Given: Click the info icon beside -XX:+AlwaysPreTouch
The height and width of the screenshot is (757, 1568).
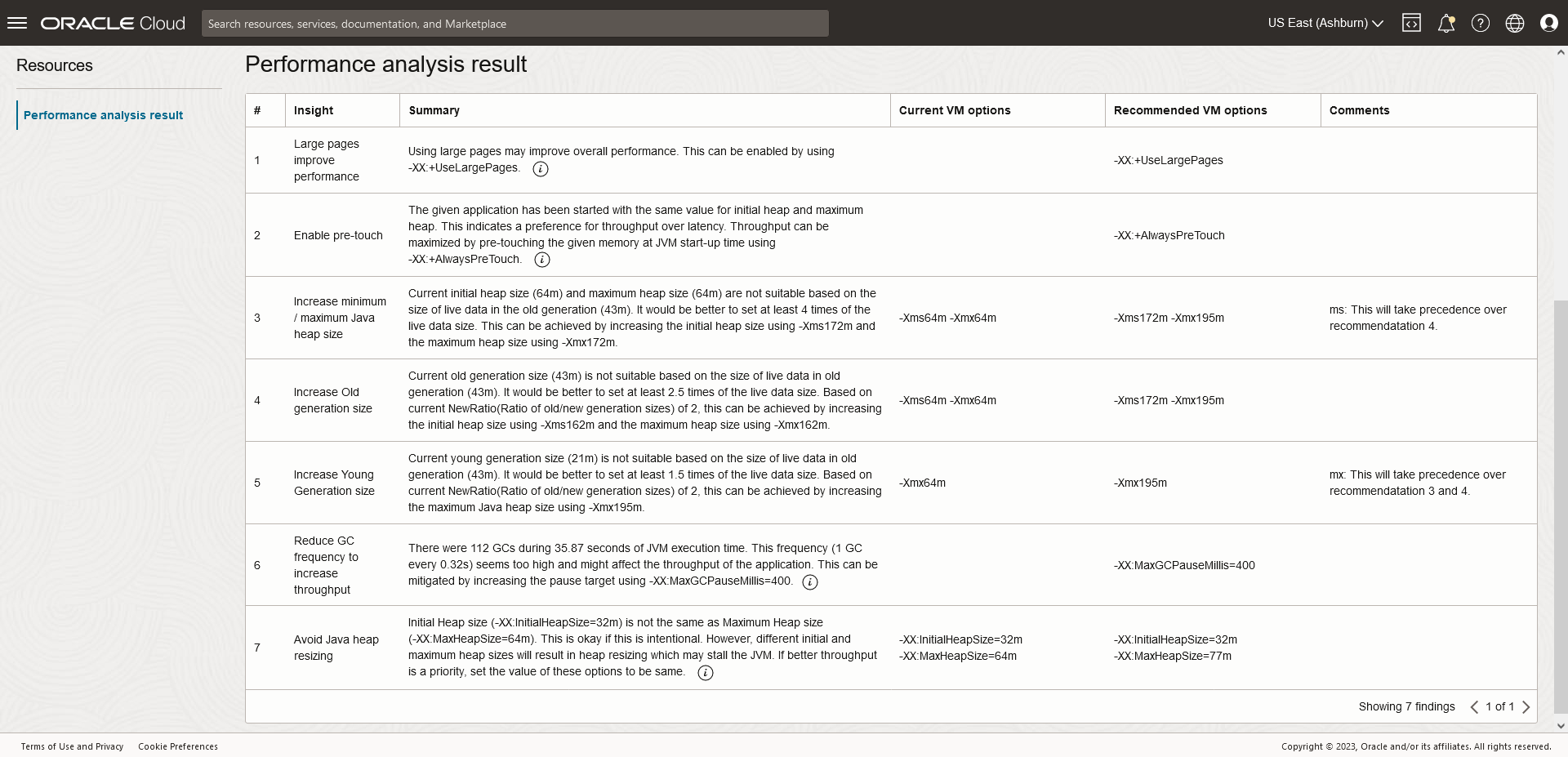Looking at the screenshot, I should pyautogui.click(x=541, y=260).
